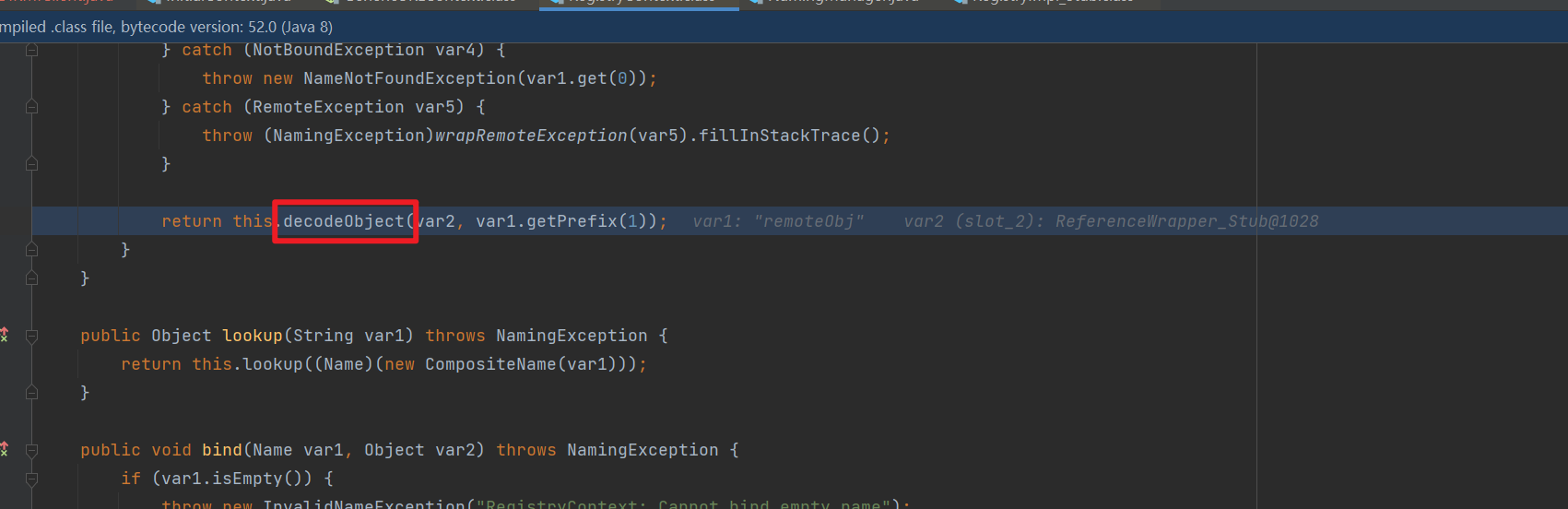Click the NameNotFoundException constructor reference
This screenshot has height=509, width=1568.
tap(410, 78)
